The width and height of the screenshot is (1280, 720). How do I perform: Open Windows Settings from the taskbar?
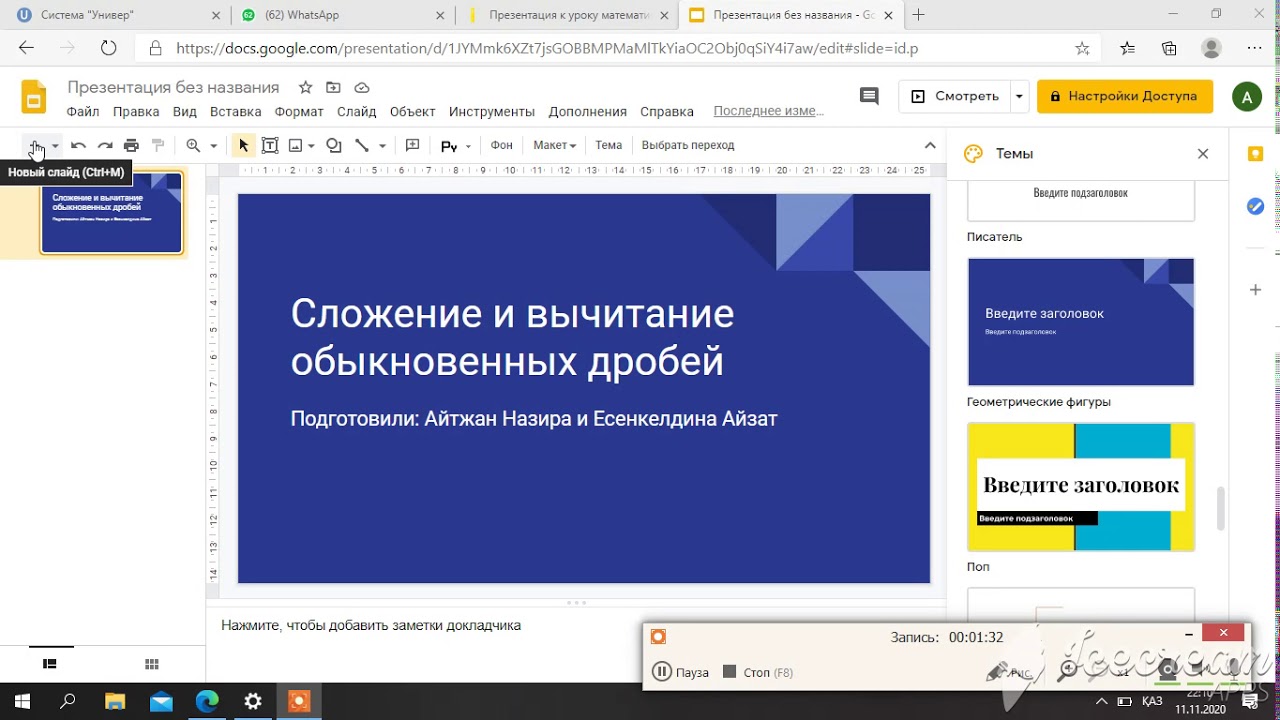tap(253, 701)
